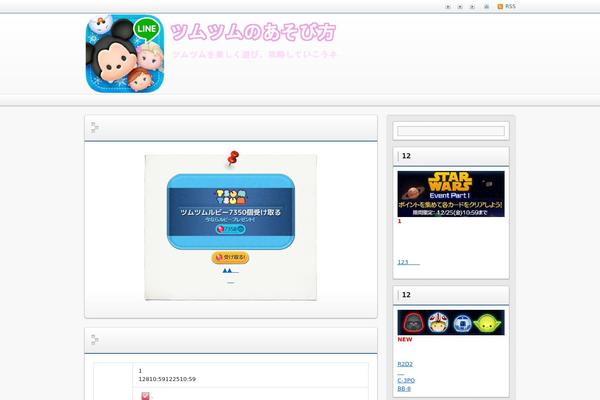Click the section icon above the ad panel
600x400 pixels.
tap(95, 127)
